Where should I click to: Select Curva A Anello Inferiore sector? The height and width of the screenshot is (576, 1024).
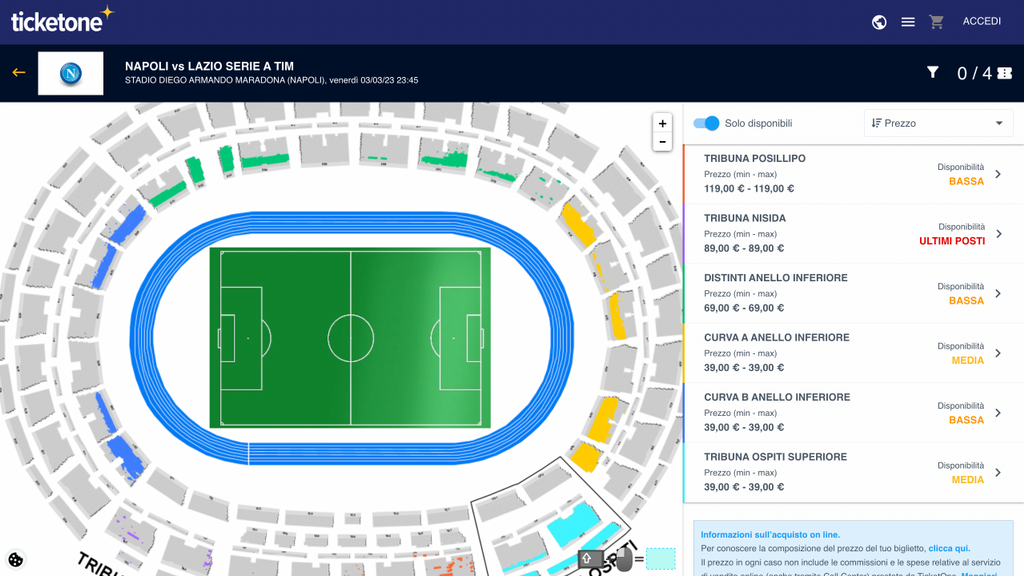(x=853, y=353)
